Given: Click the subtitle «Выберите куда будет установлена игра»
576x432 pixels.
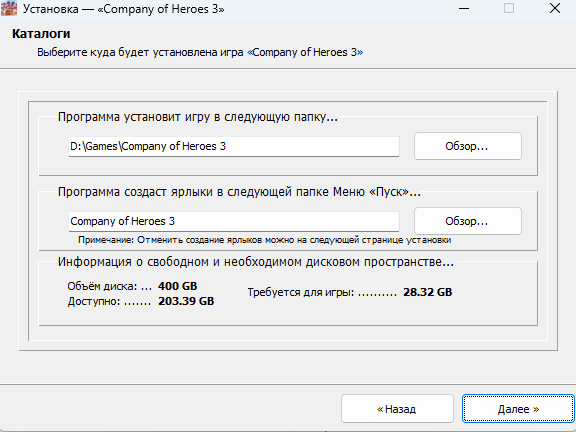Looking at the screenshot, I should pyautogui.click(x=200, y=52).
